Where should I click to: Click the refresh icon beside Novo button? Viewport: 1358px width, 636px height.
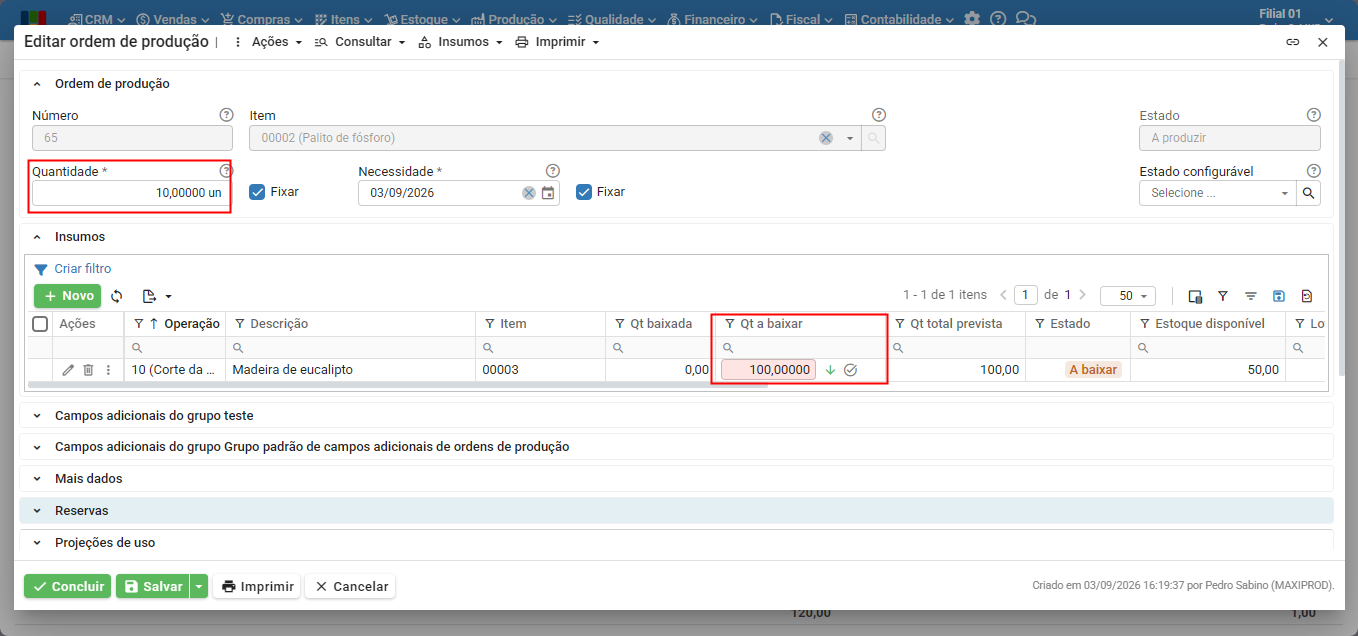pos(117,296)
